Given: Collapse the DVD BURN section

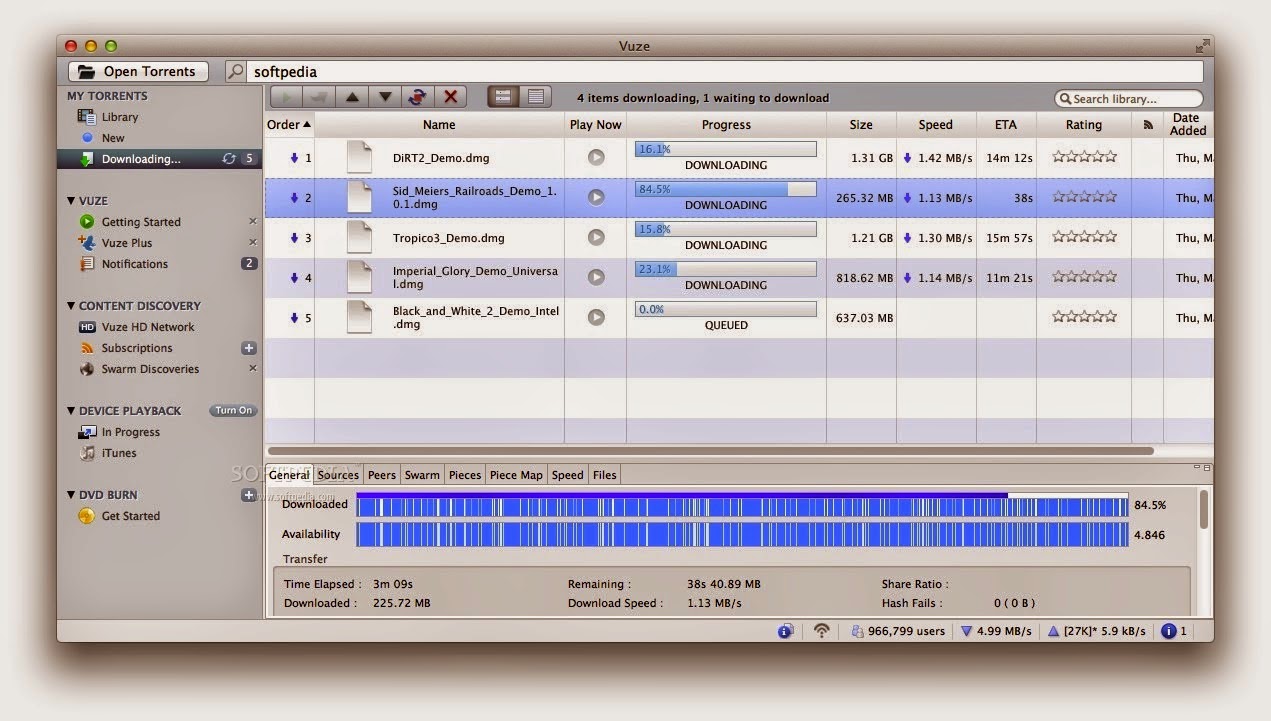Looking at the screenshot, I should [x=71, y=495].
